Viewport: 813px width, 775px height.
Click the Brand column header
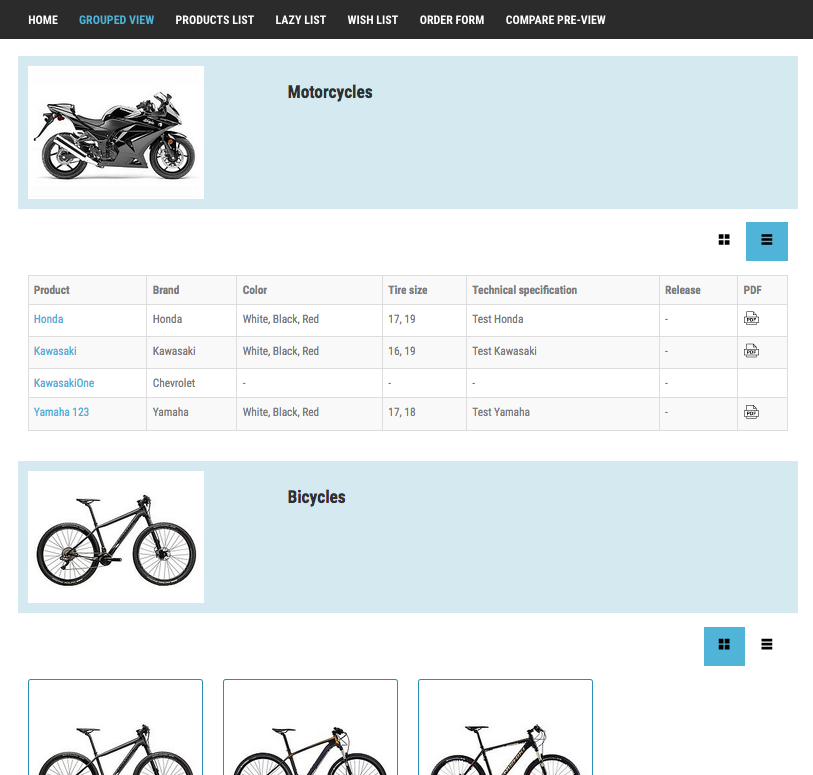click(x=191, y=290)
